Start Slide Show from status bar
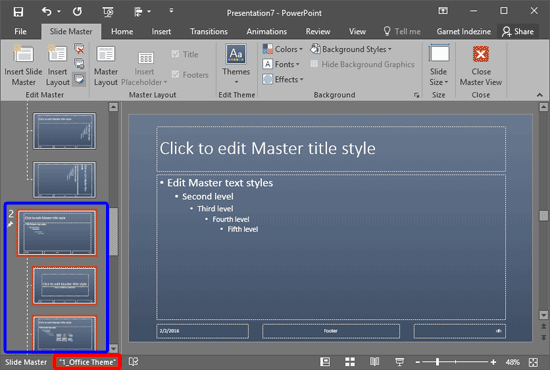 399,362
